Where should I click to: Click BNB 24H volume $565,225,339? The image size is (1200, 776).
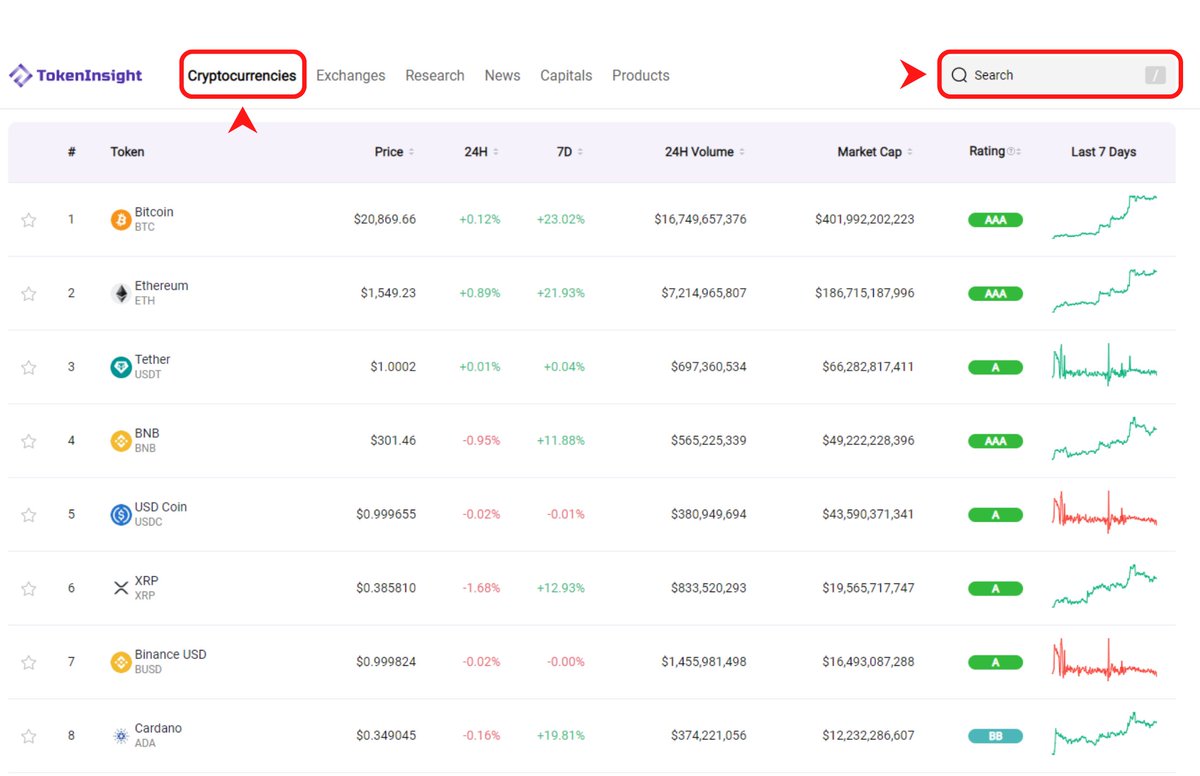tap(709, 441)
